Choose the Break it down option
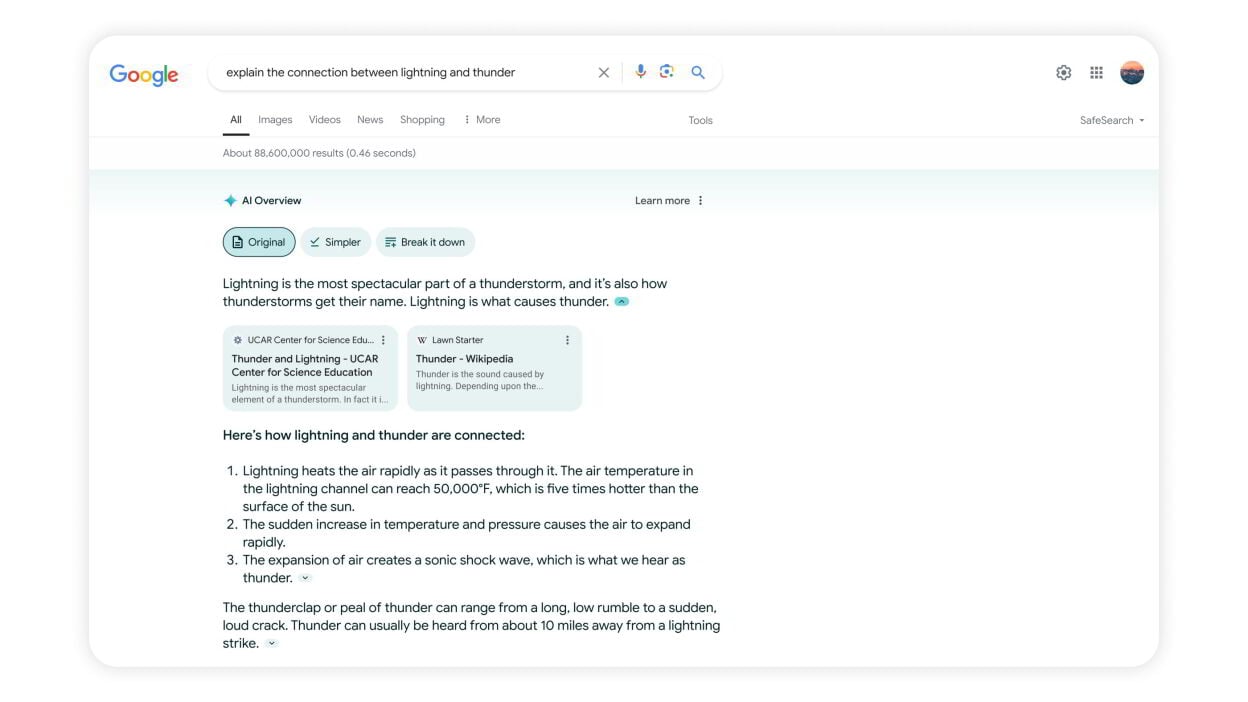This screenshot has height=702, width=1248. (x=425, y=242)
